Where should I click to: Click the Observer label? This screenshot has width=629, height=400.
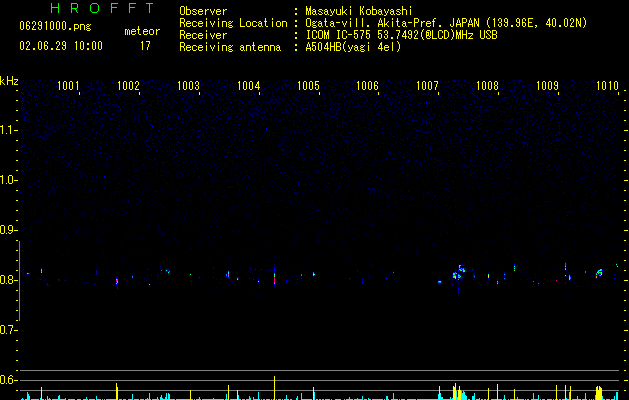(203, 11)
